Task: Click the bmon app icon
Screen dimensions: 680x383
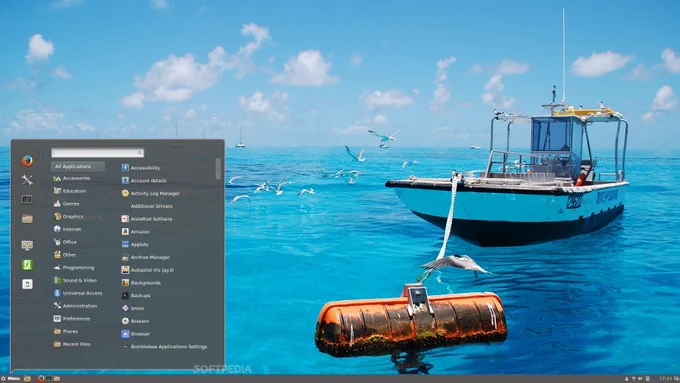Action: click(125, 308)
